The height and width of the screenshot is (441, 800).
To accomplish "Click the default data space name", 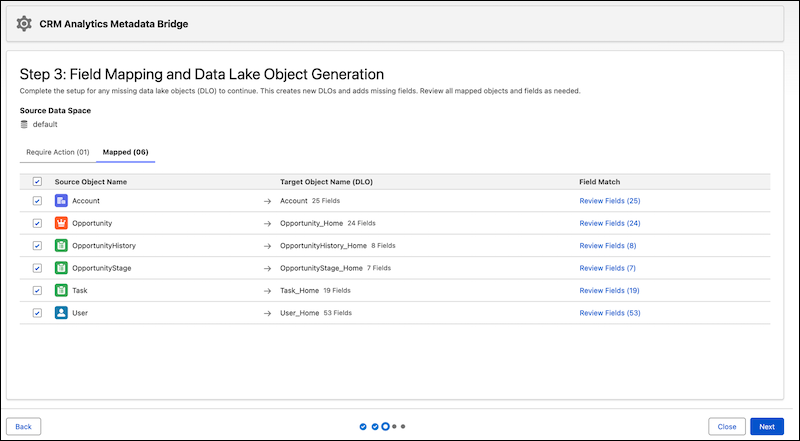I will 45,124.
